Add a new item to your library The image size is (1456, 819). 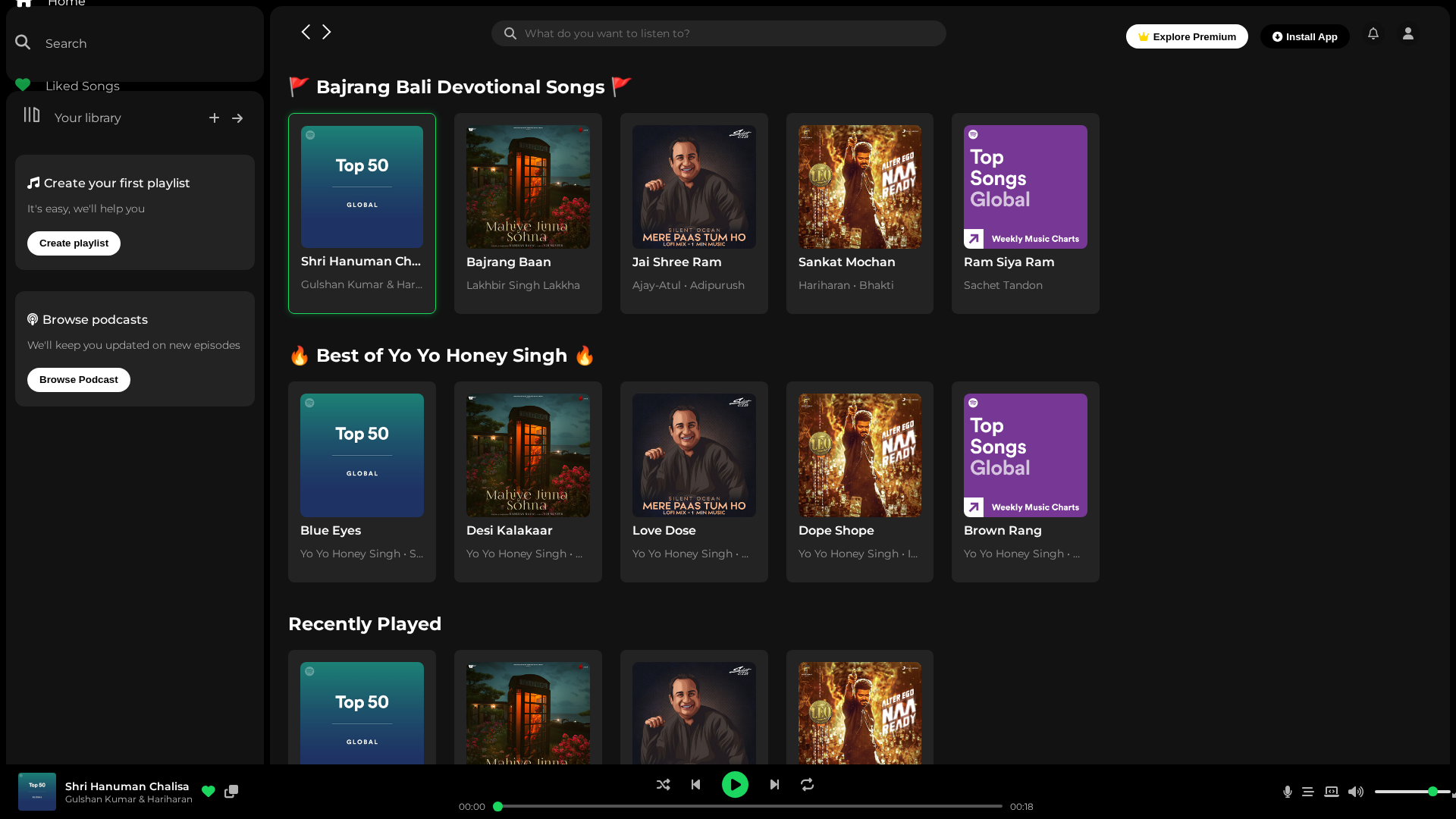coord(214,118)
